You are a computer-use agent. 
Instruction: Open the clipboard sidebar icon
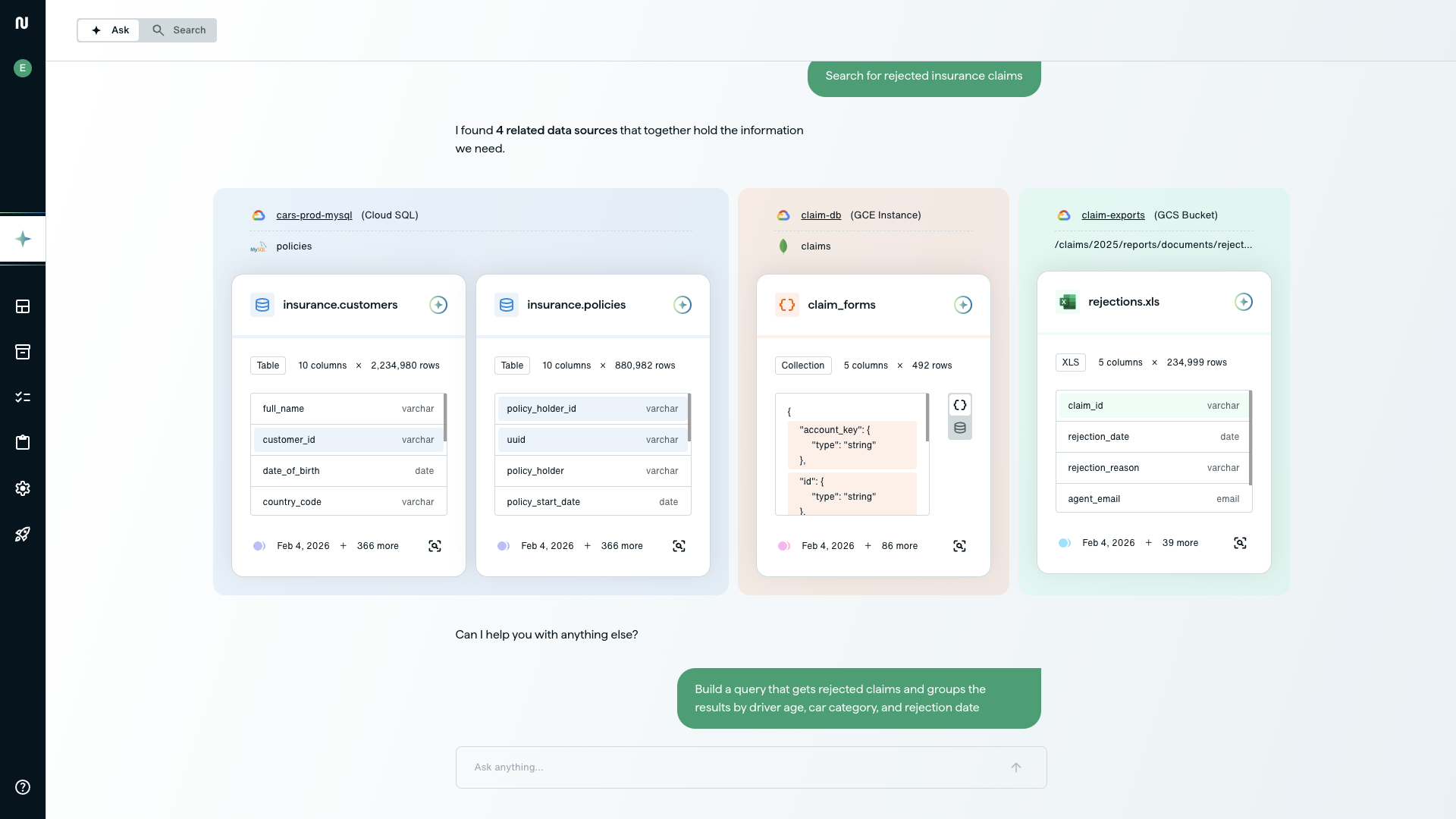23,443
